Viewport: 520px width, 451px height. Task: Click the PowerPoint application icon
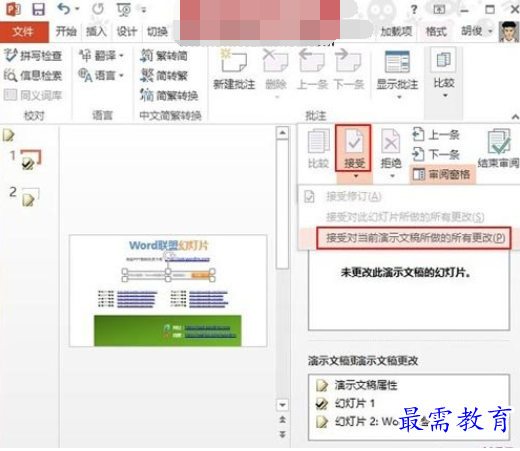(13, 9)
